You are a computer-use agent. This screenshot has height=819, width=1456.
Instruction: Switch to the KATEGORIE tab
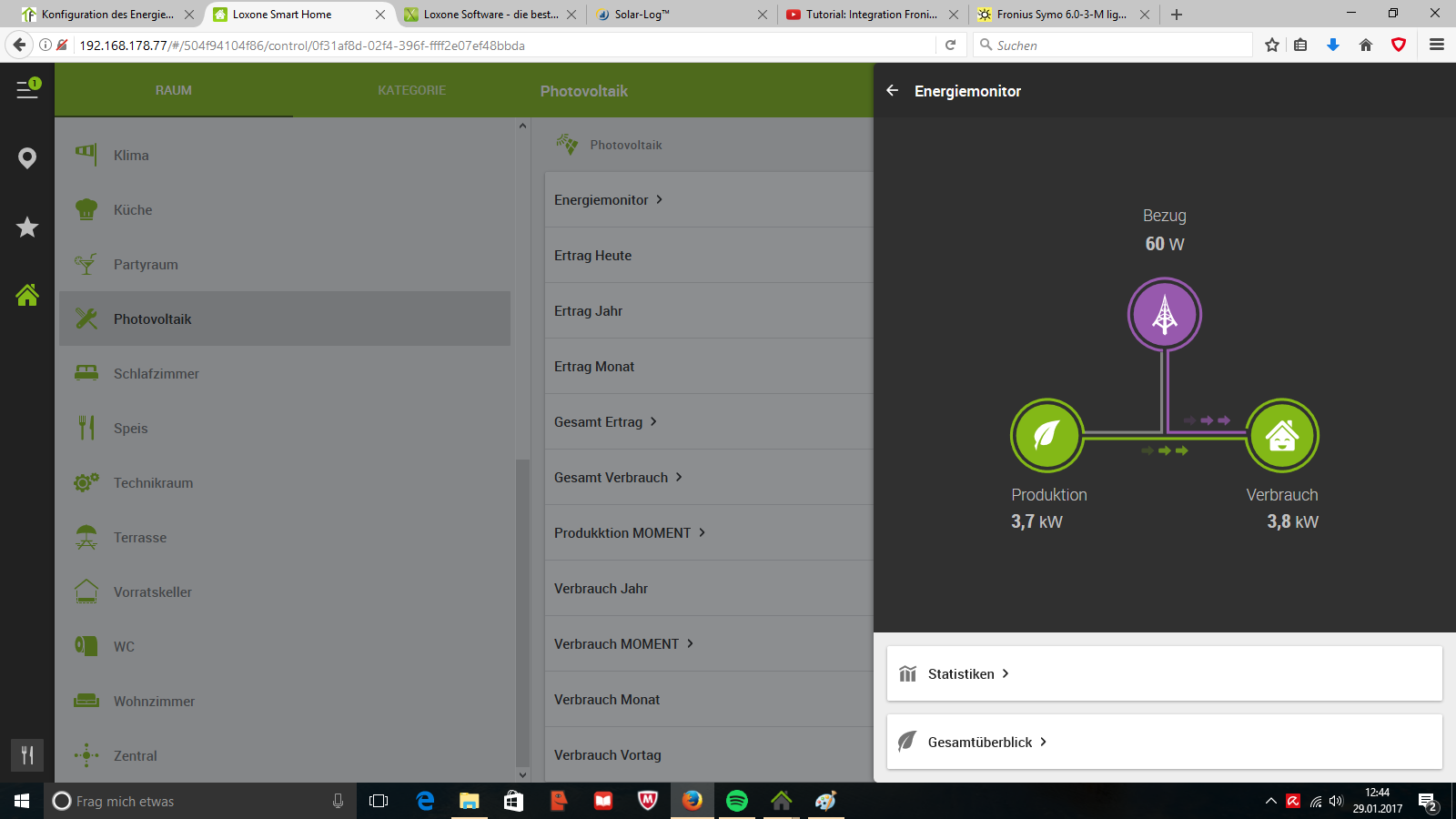(x=412, y=90)
